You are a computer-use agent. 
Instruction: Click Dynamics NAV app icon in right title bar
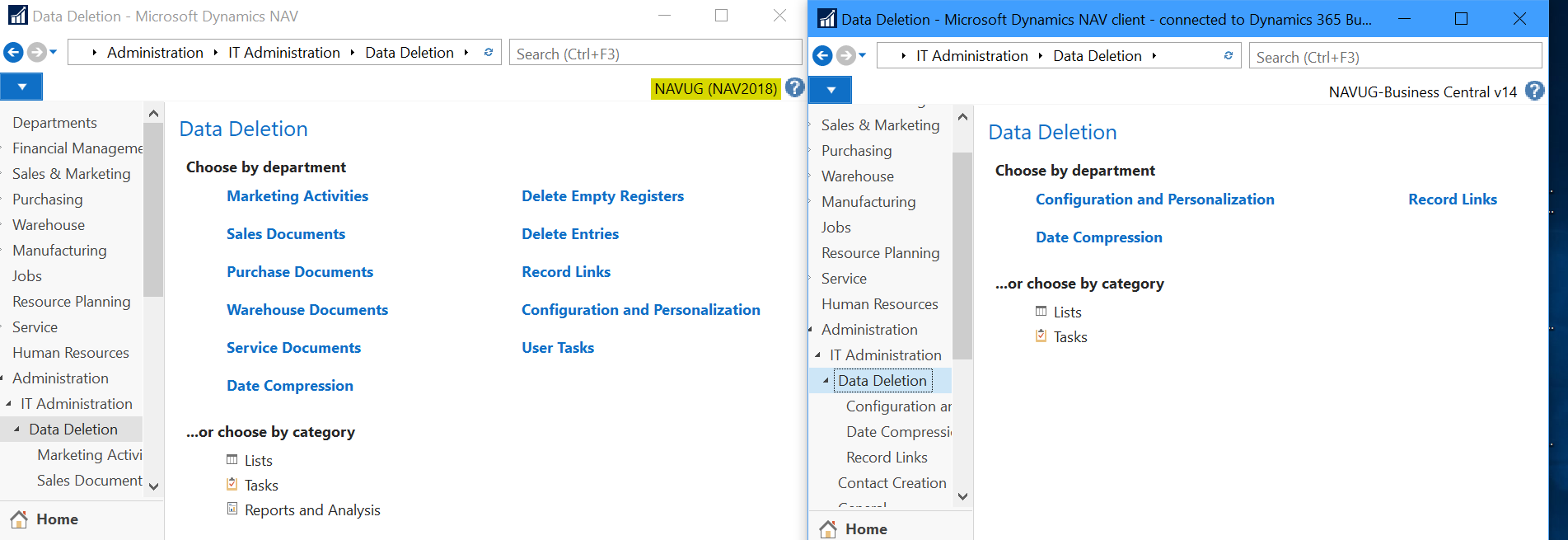click(826, 19)
